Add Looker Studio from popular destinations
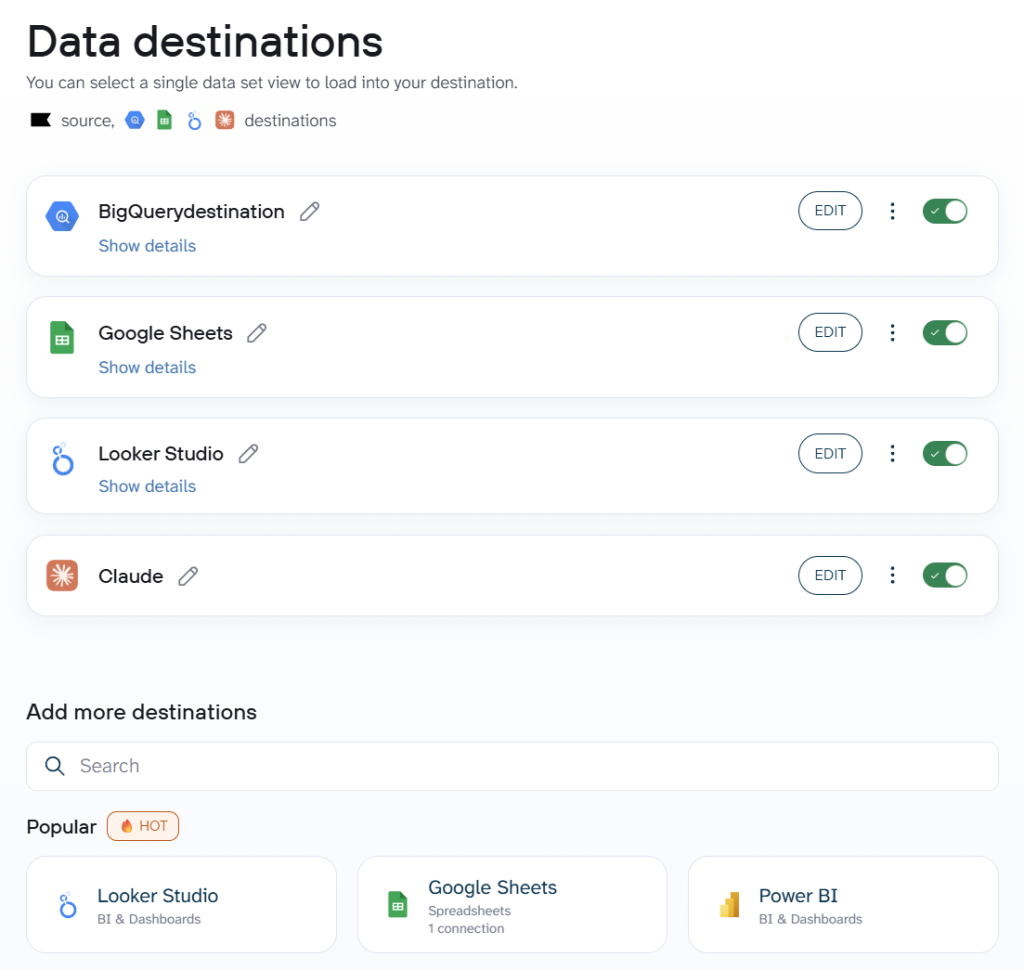1024x970 pixels. tap(182, 904)
